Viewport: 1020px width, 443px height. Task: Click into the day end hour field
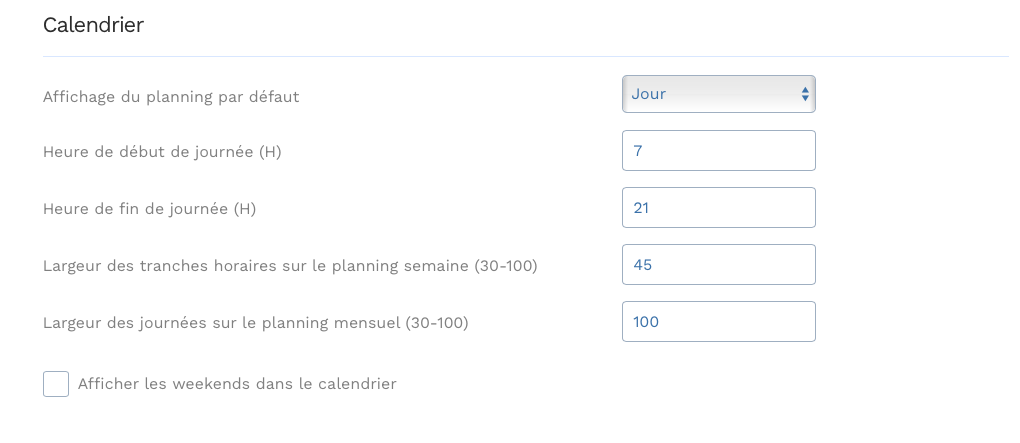coord(718,208)
